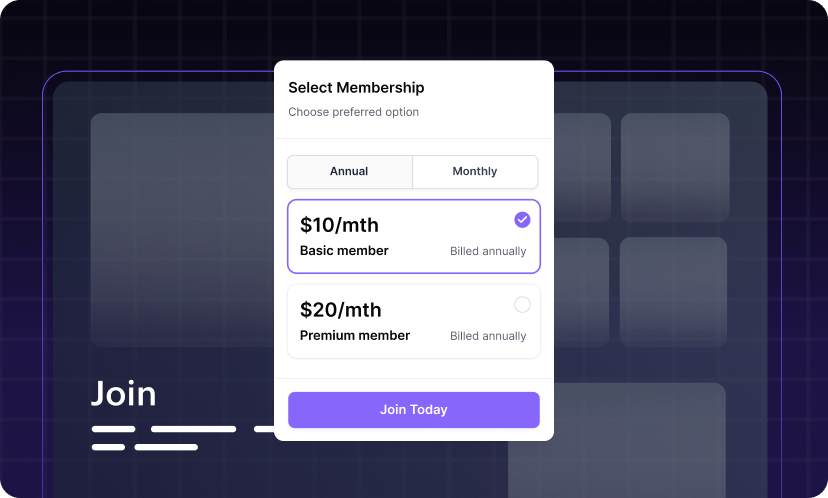Switch to the Monthly billing tab

tap(475, 172)
